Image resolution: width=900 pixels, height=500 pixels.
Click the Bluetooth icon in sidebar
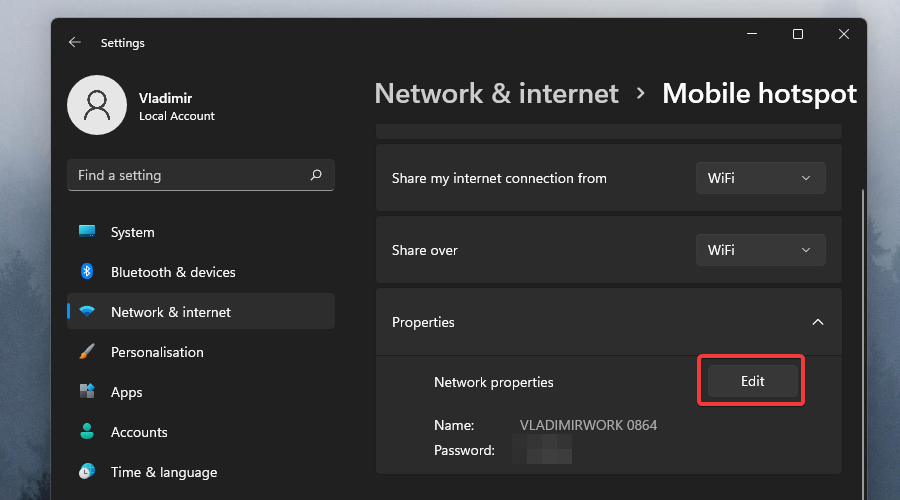pos(87,272)
